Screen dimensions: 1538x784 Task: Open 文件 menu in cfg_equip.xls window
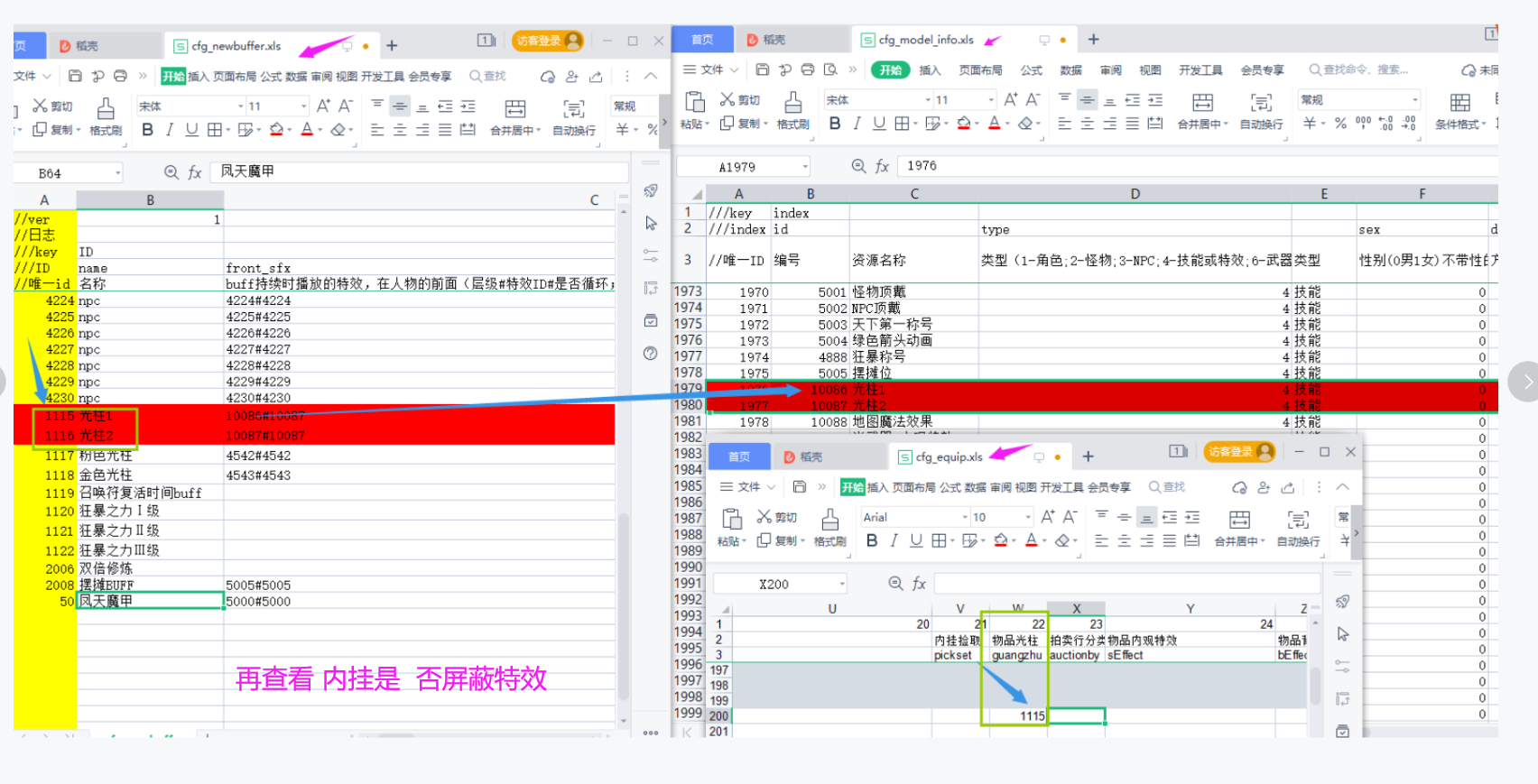click(x=747, y=487)
